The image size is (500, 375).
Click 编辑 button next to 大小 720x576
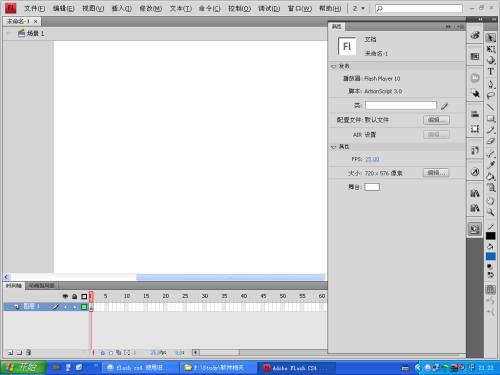[x=436, y=173]
